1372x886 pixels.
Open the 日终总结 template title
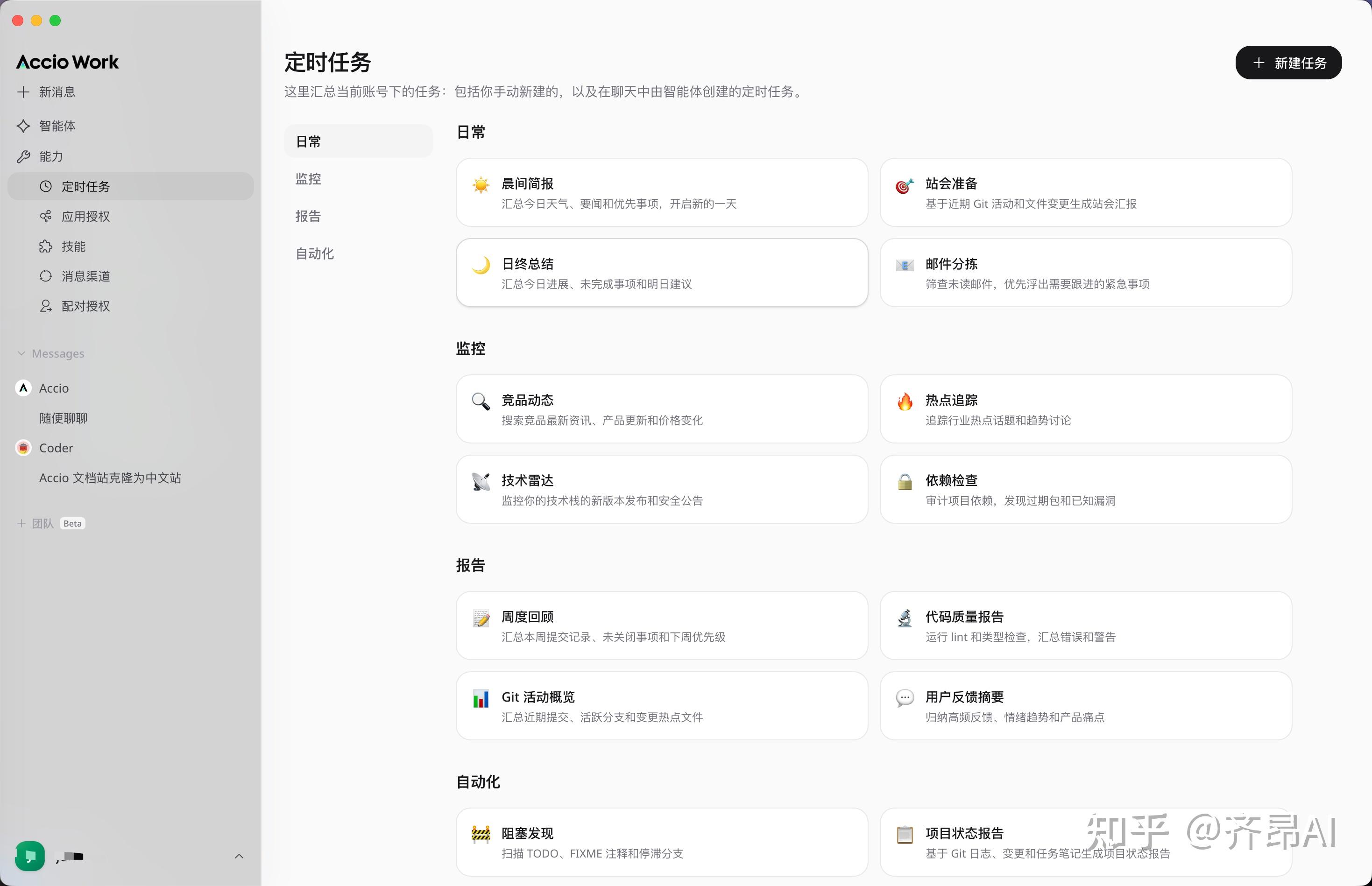(527, 264)
